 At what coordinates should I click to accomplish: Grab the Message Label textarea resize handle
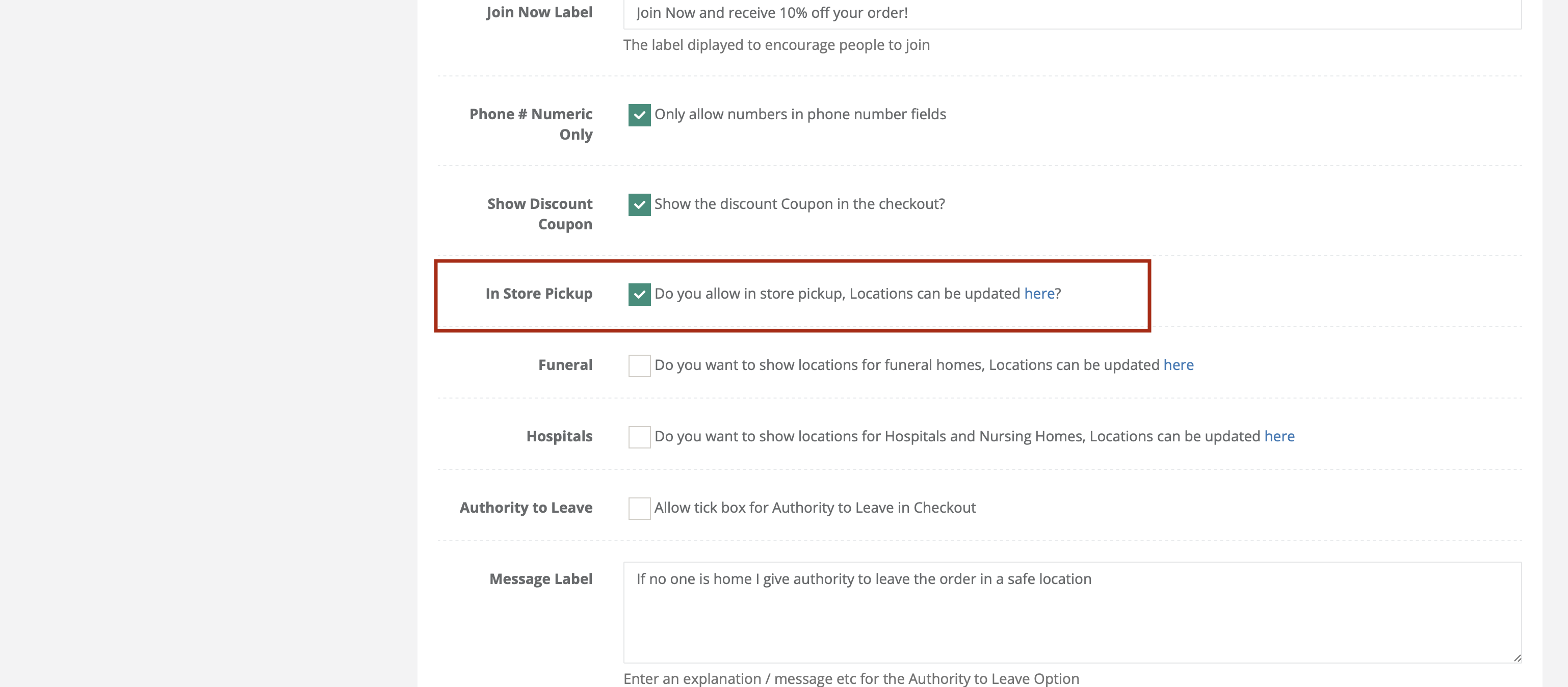tap(1517, 658)
